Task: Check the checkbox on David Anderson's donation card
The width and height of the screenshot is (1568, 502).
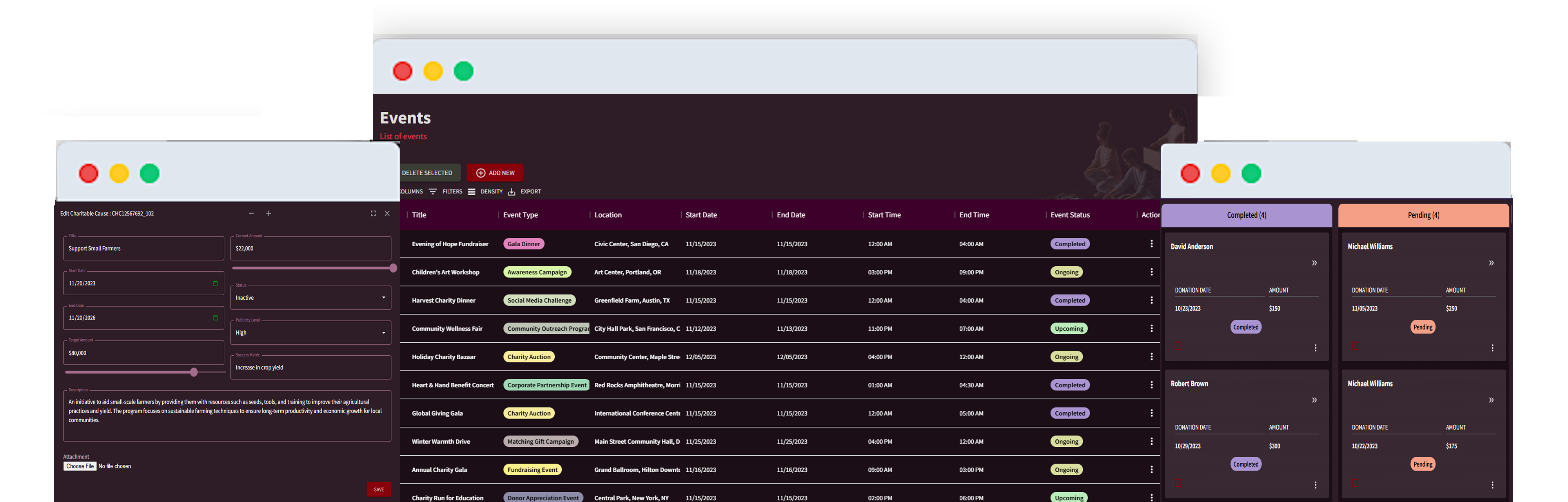Action: coord(1179,346)
